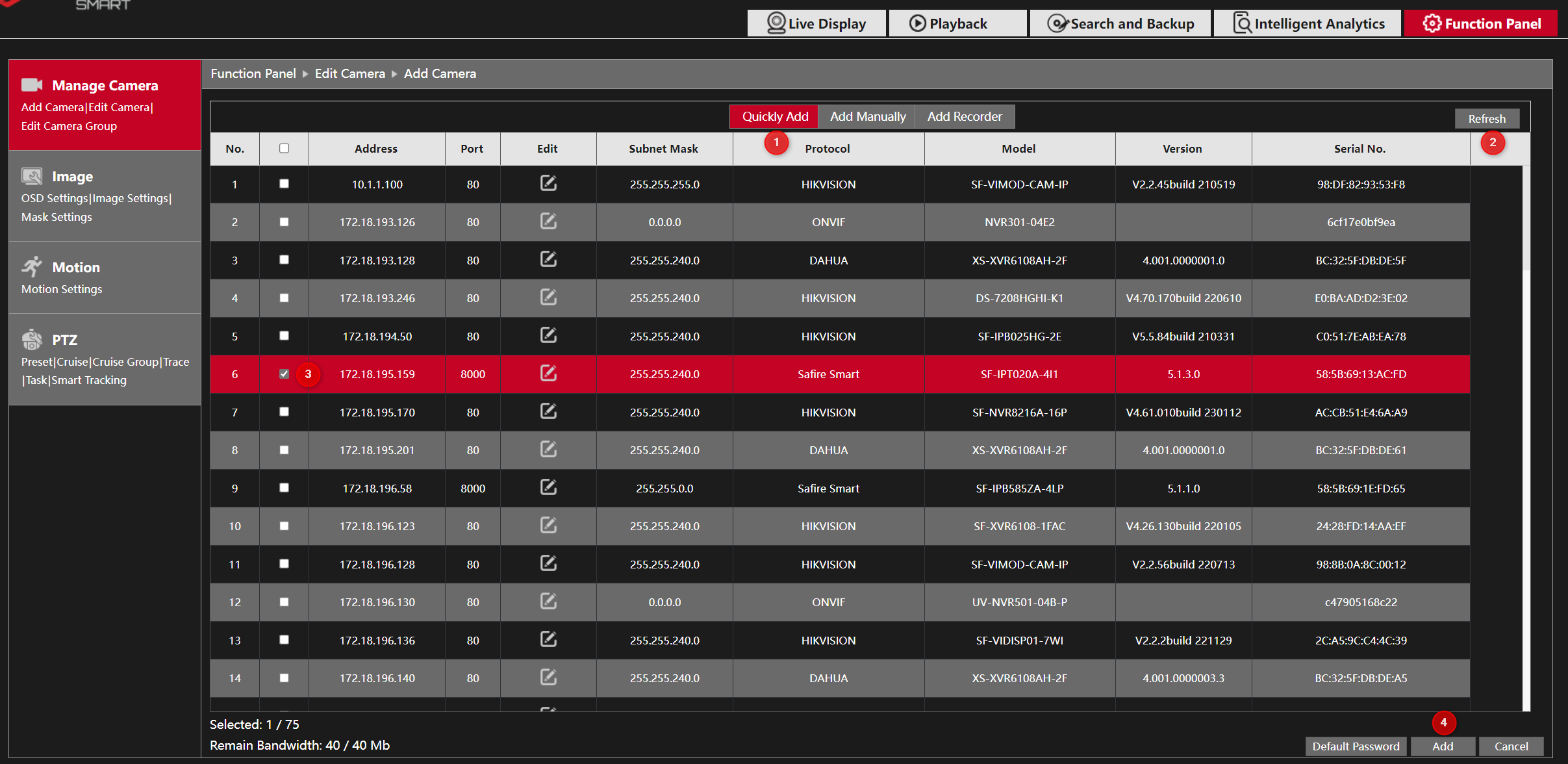
Task: Open Intelligent Analytics
Action: coord(1308,23)
